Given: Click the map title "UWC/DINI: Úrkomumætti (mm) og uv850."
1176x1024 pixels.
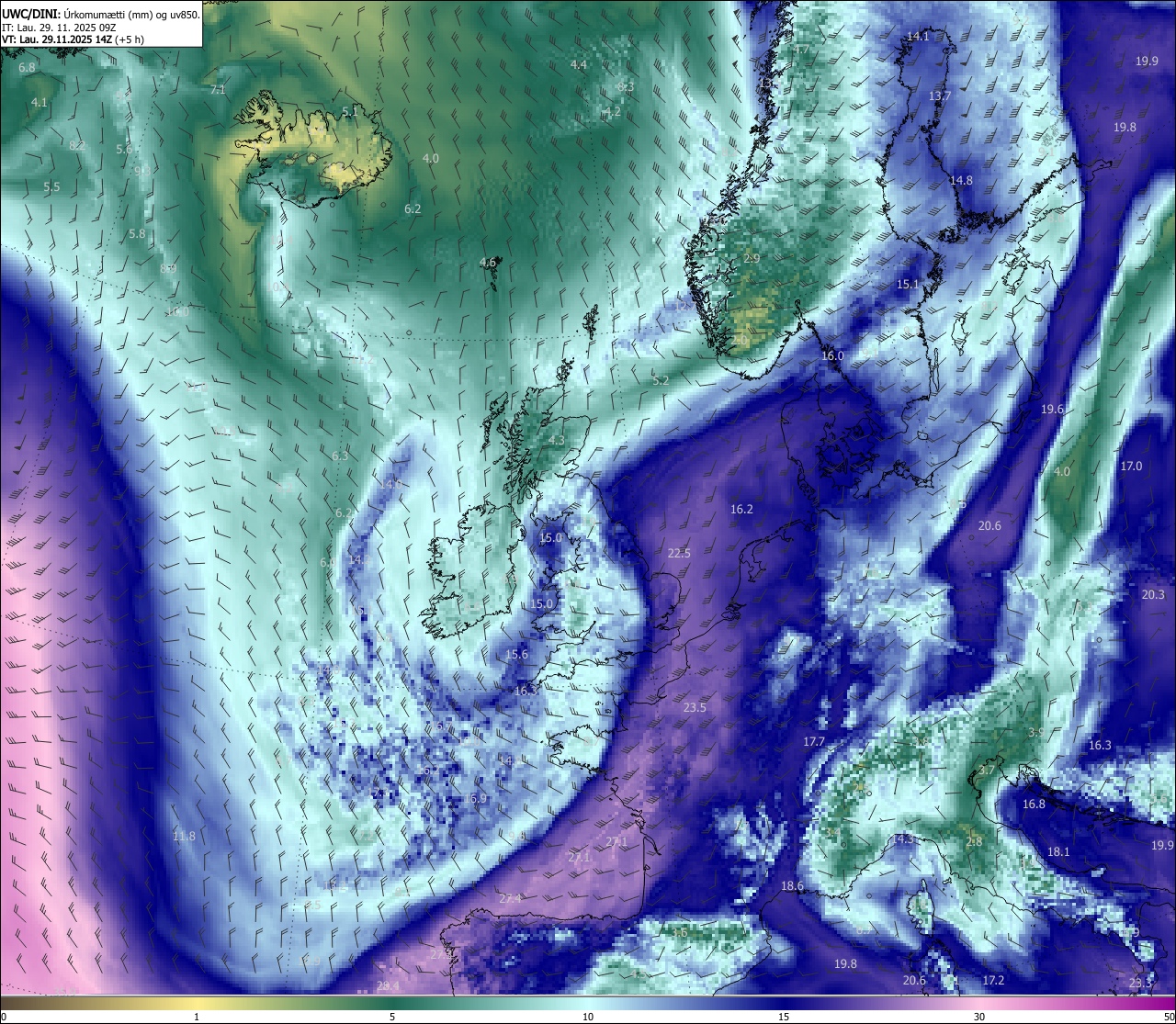Looking at the screenshot, I should click(x=101, y=14).
